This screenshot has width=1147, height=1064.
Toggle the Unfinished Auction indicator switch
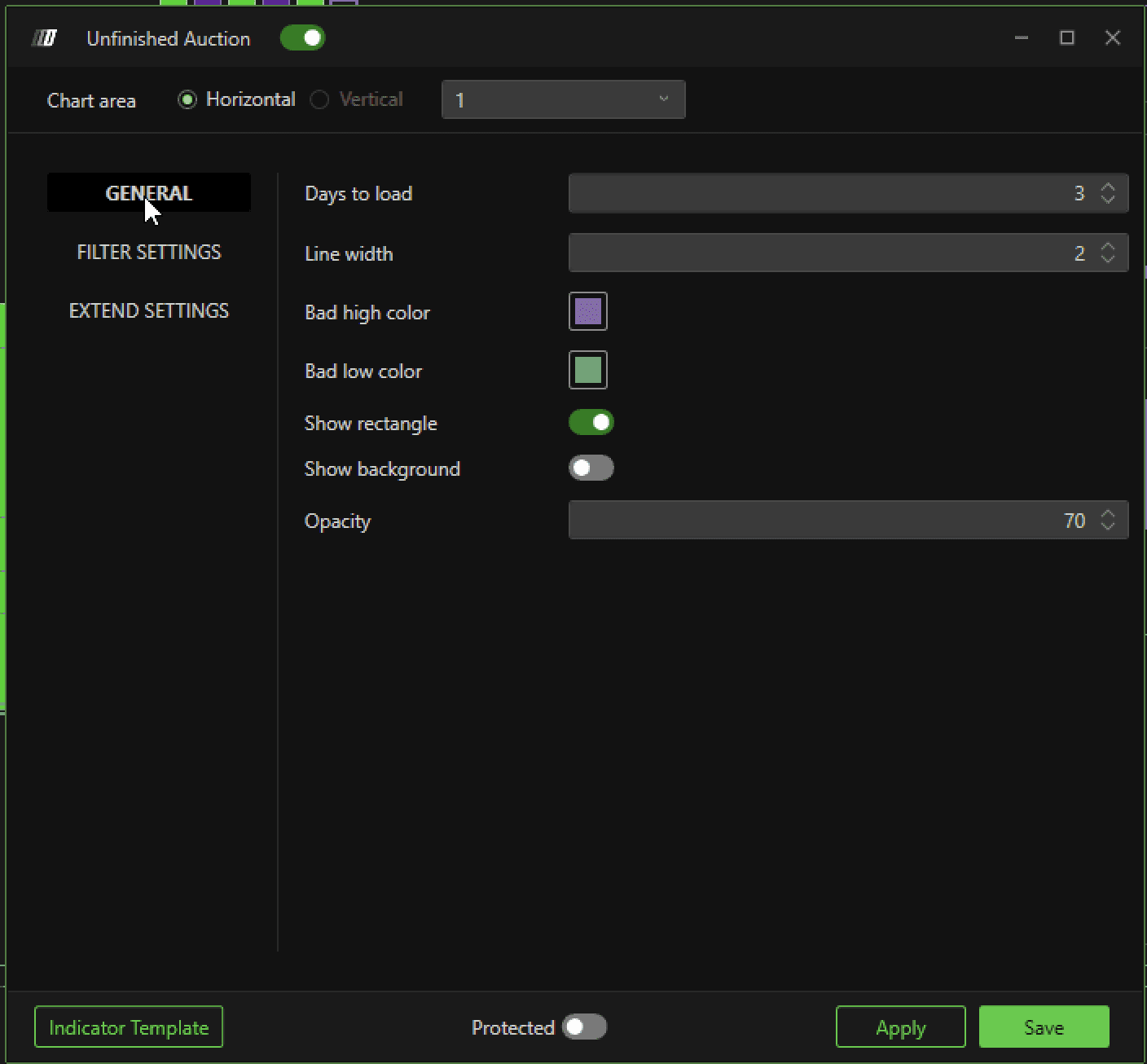[302, 38]
